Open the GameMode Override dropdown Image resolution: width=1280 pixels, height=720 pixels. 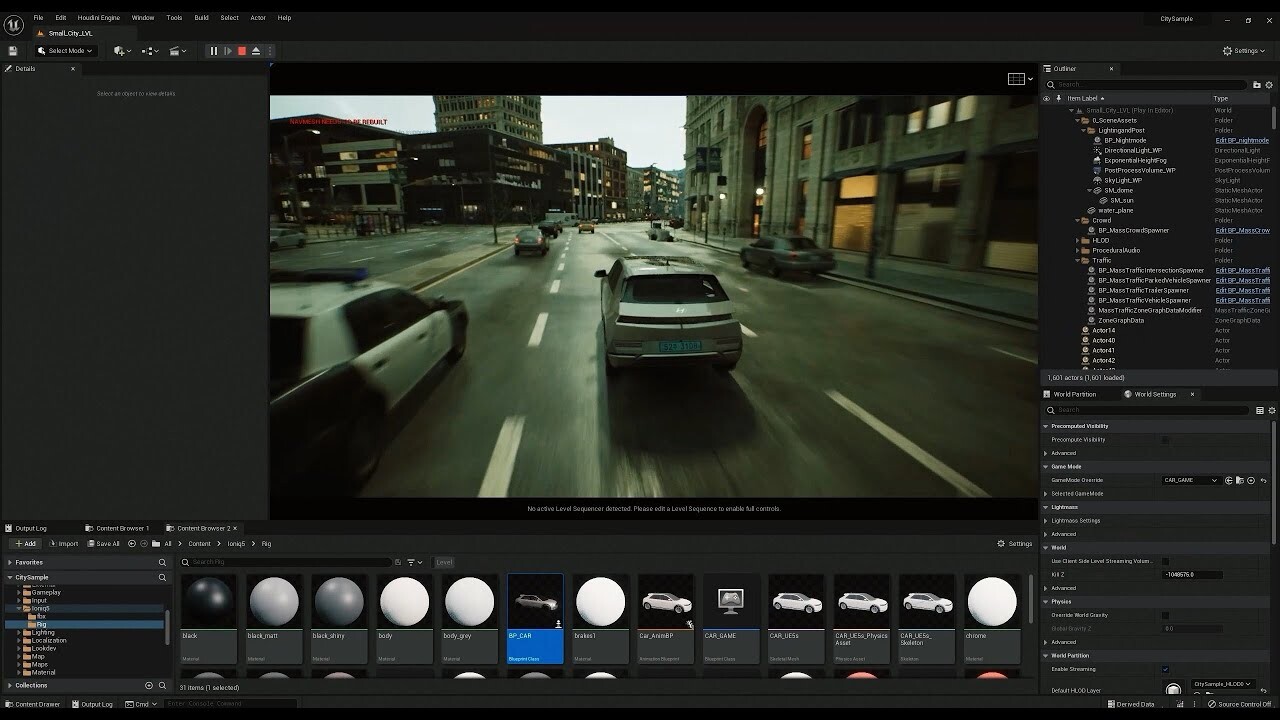pyautogui.click(x=1190, y=479)
